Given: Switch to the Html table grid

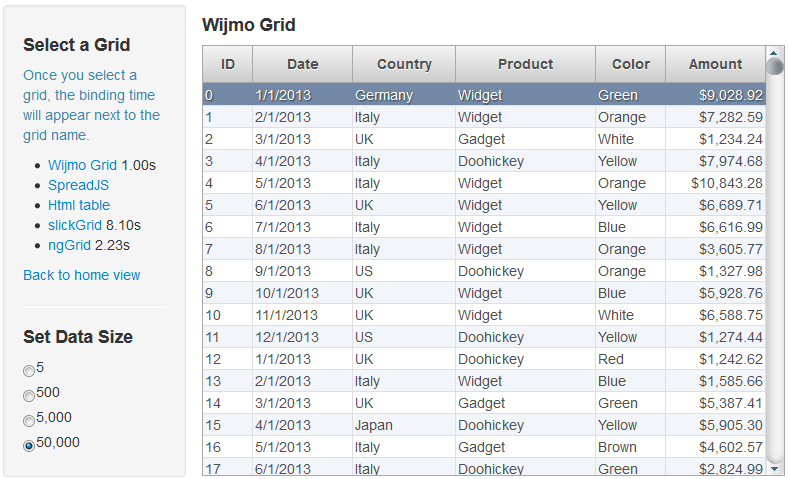Looking at the screenshot, I should point(79,205).
